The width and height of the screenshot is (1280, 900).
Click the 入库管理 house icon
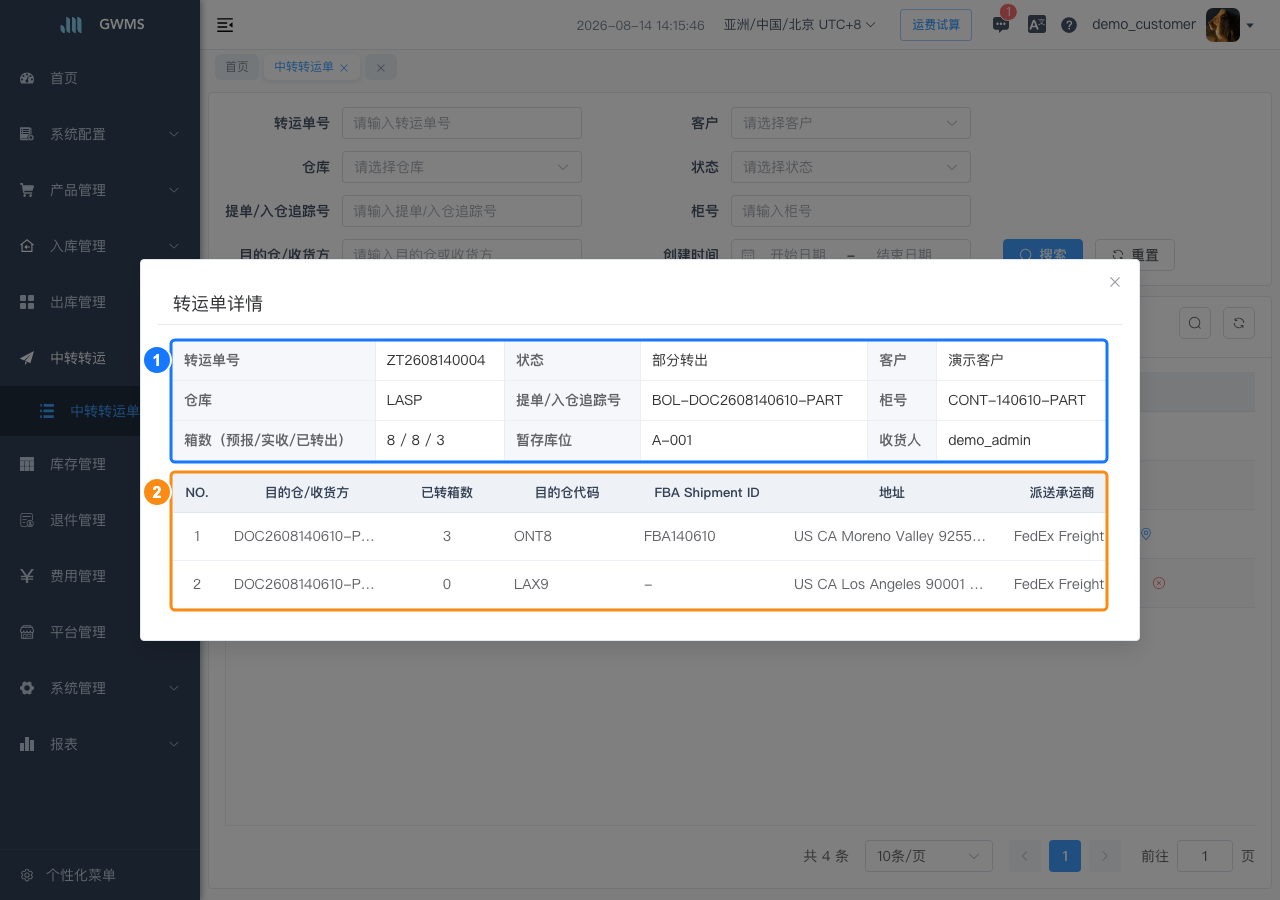coord(27,246)
